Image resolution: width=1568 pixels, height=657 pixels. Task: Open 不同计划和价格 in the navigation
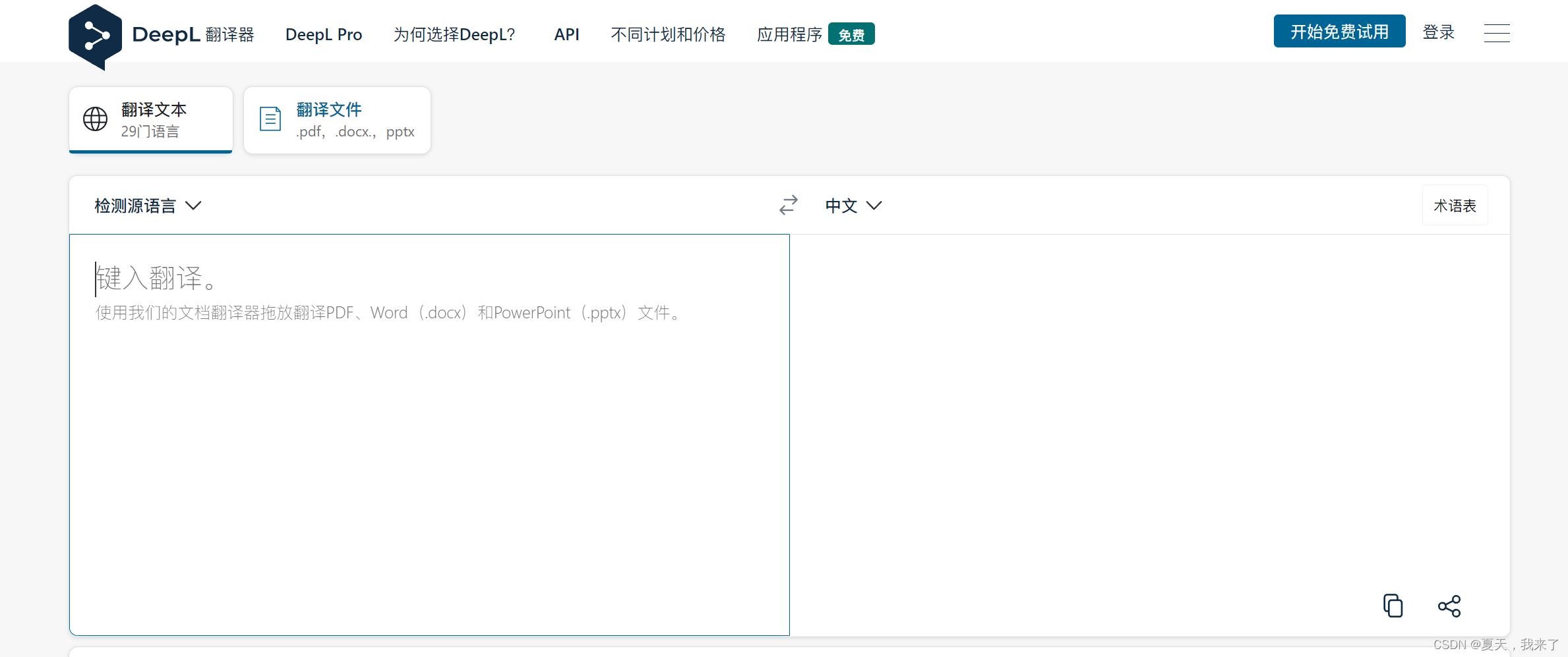click(668, 34)
